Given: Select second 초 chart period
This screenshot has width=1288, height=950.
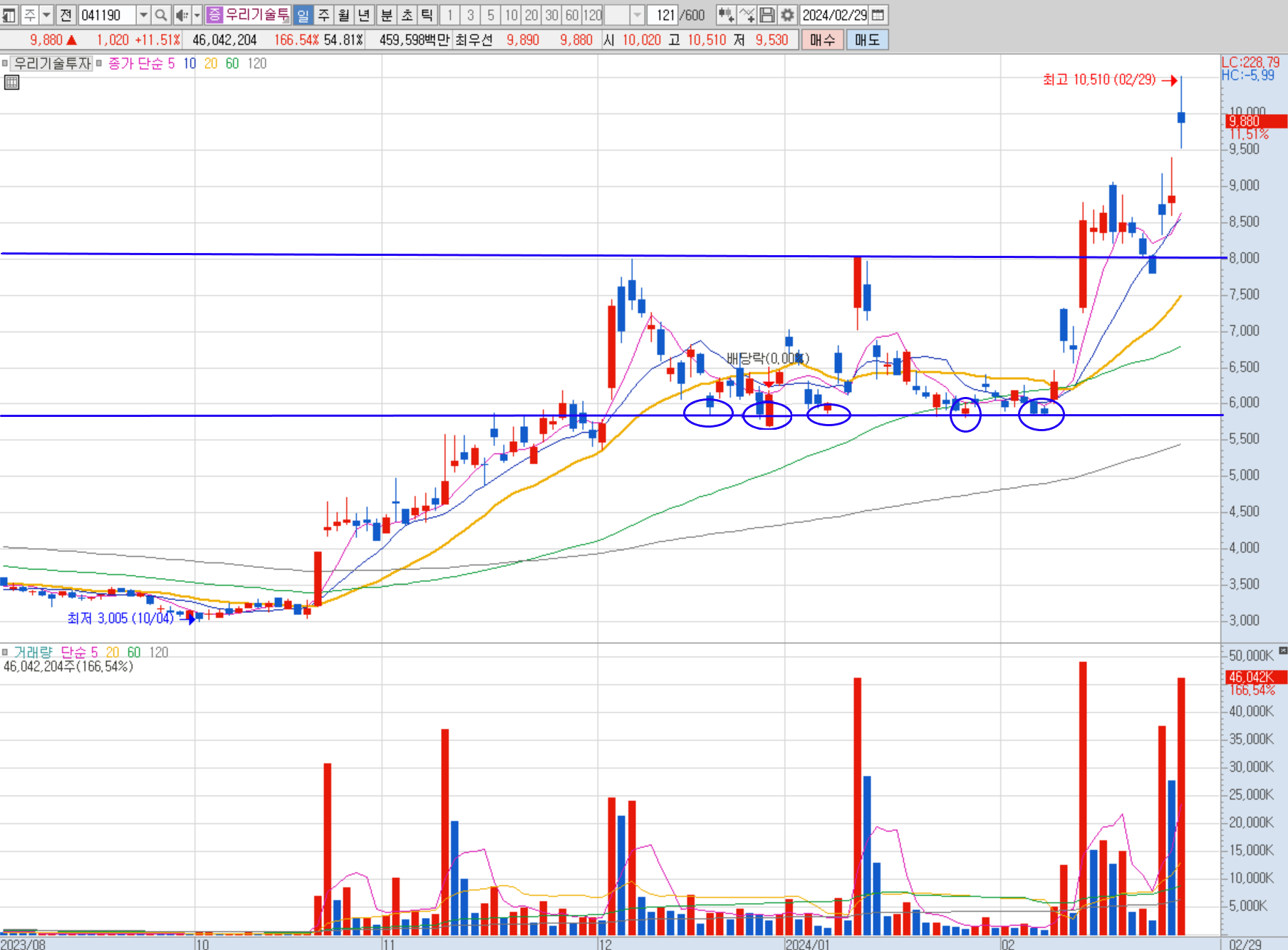Looking at the screenshot, I should 407,15.
